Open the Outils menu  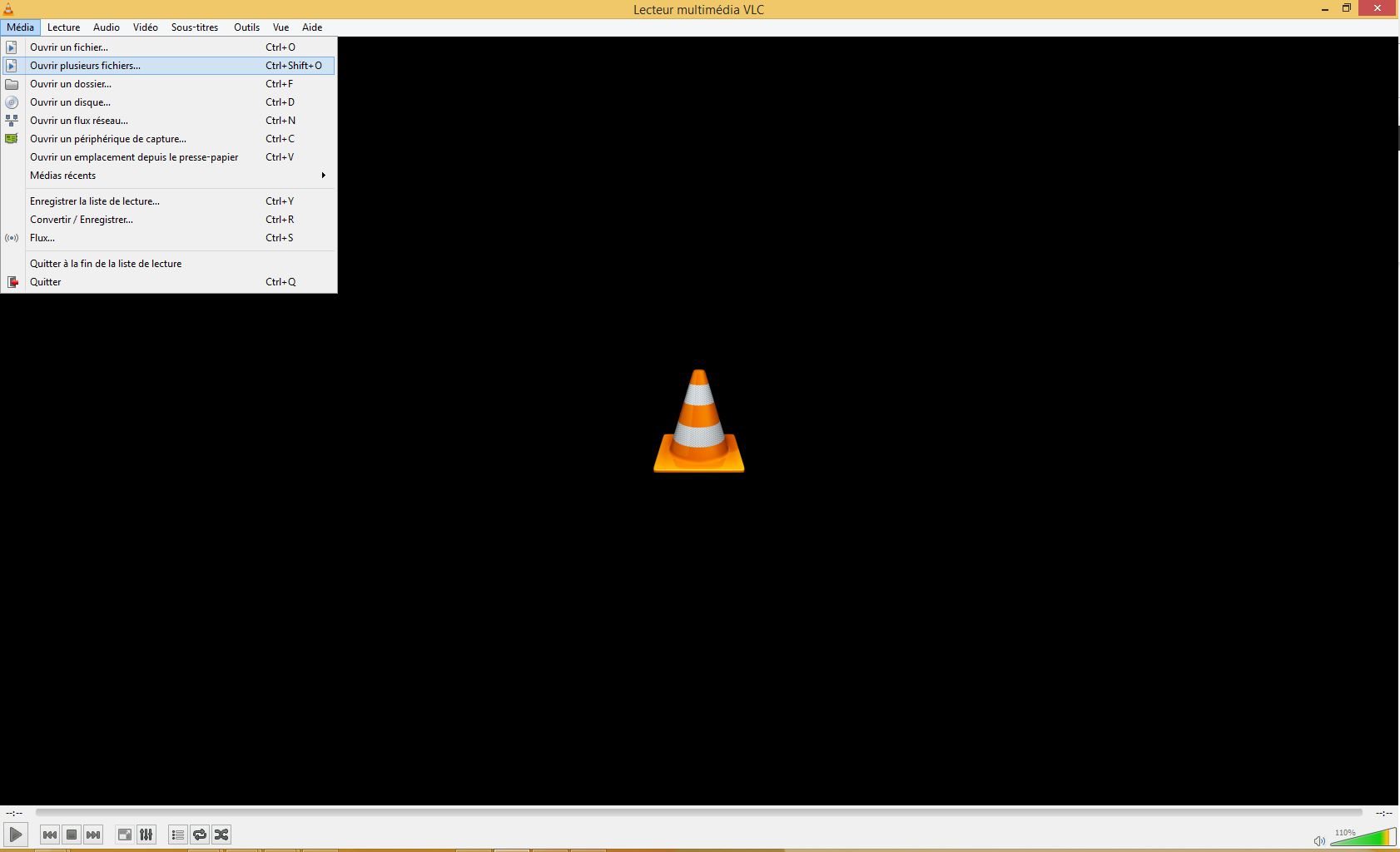[247, 27]
